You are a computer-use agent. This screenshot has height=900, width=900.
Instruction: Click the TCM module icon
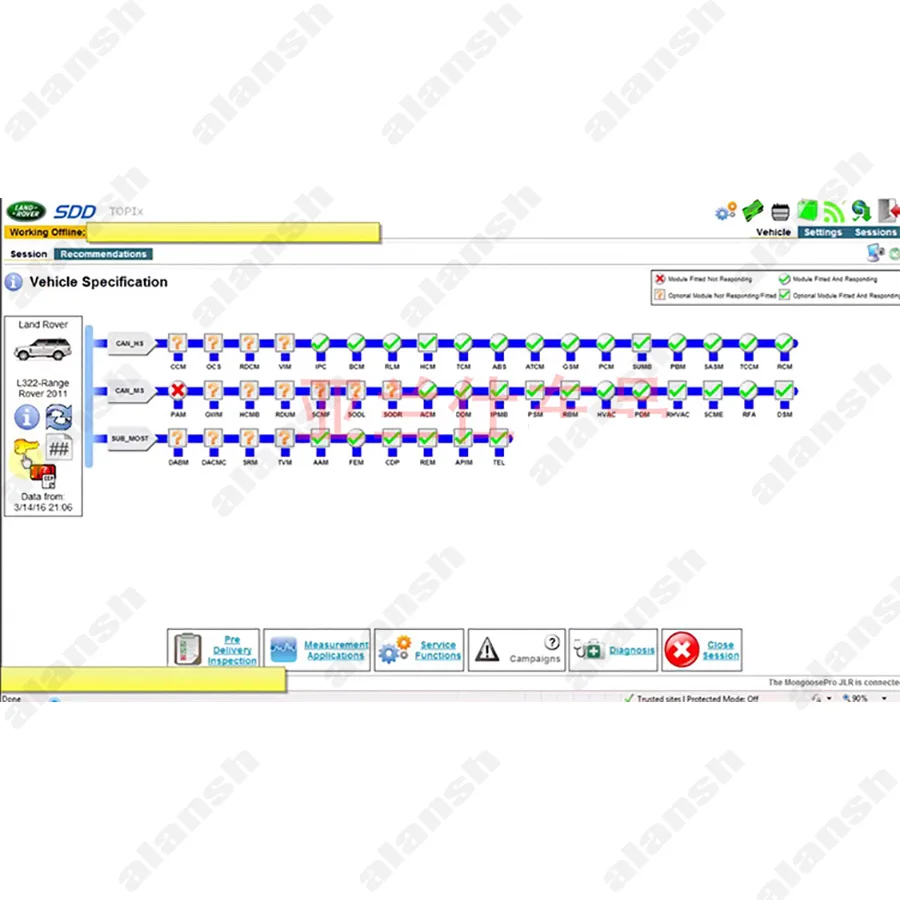(463, 343)
